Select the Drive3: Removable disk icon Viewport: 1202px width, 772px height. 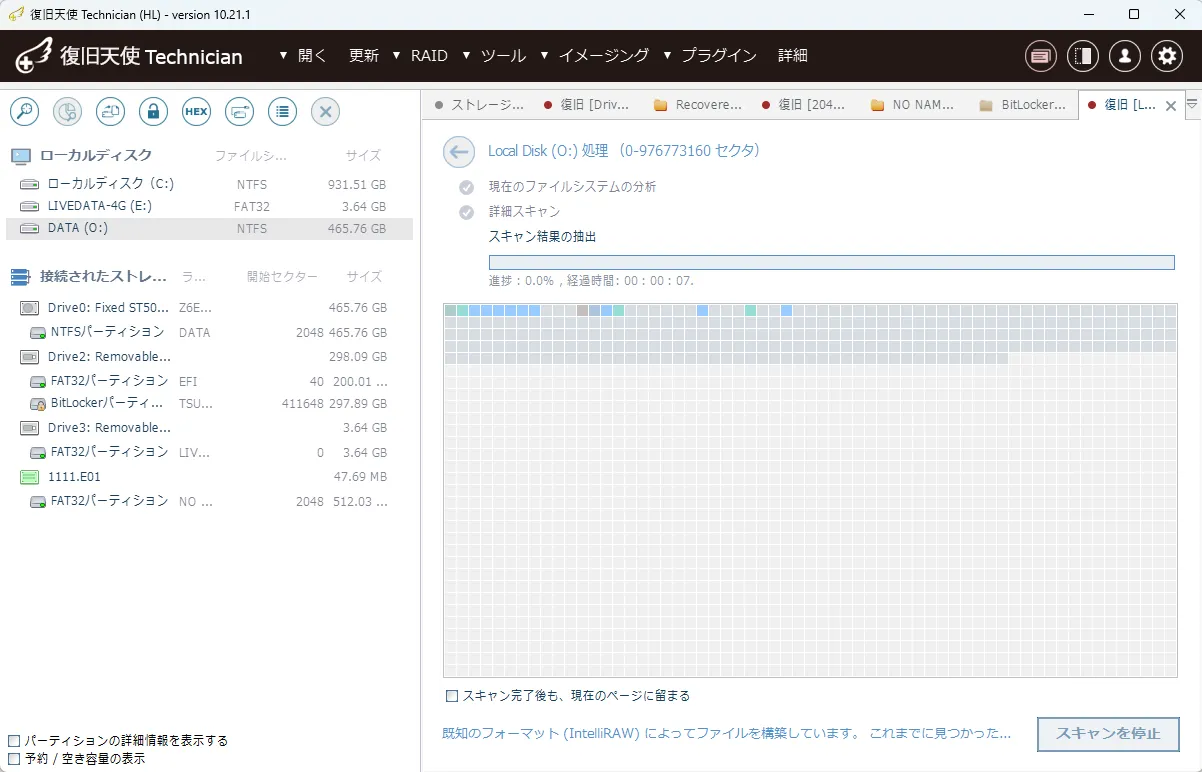click(30, 428)
